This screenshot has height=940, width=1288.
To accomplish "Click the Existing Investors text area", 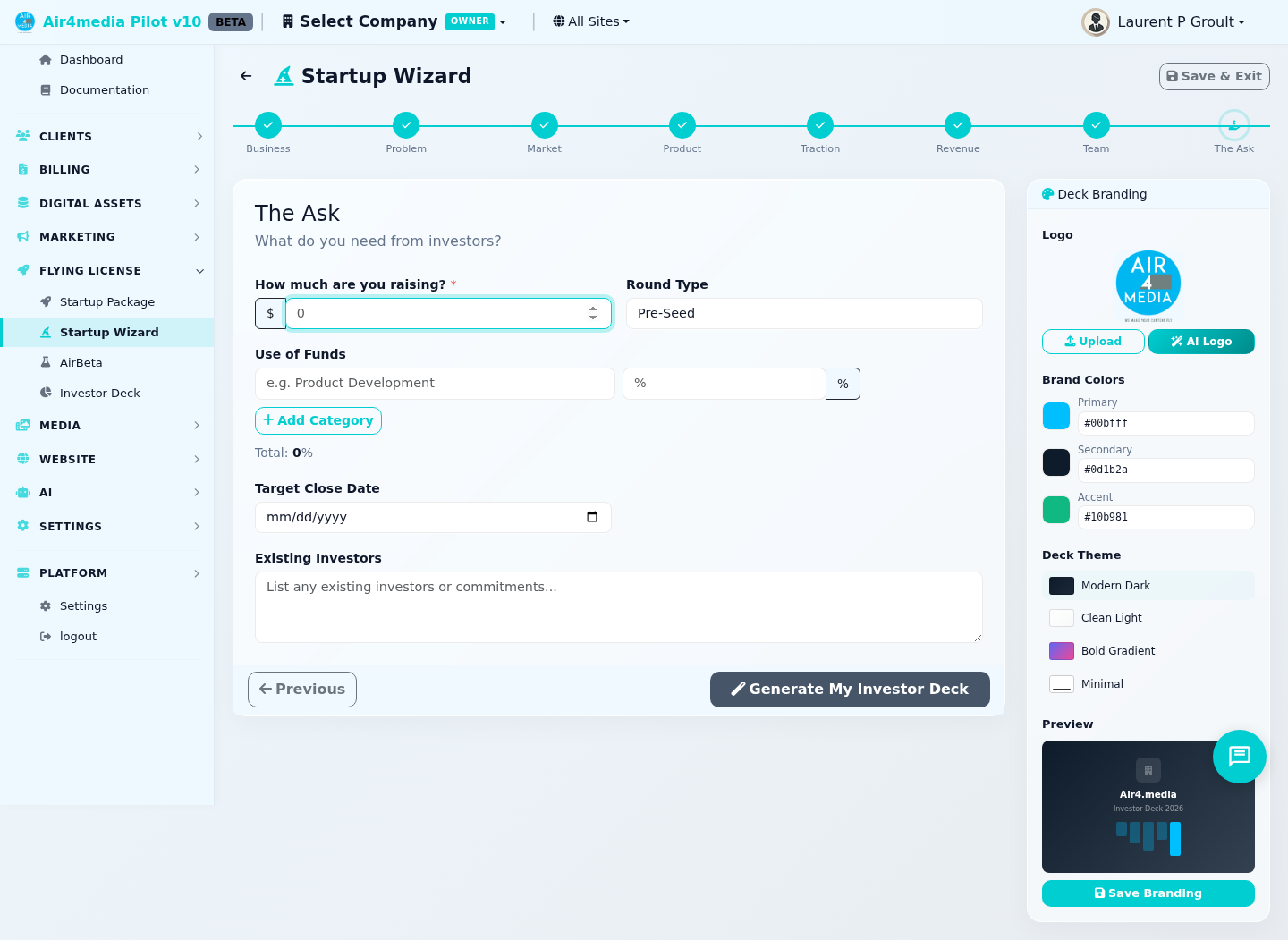I will [619, 606].
